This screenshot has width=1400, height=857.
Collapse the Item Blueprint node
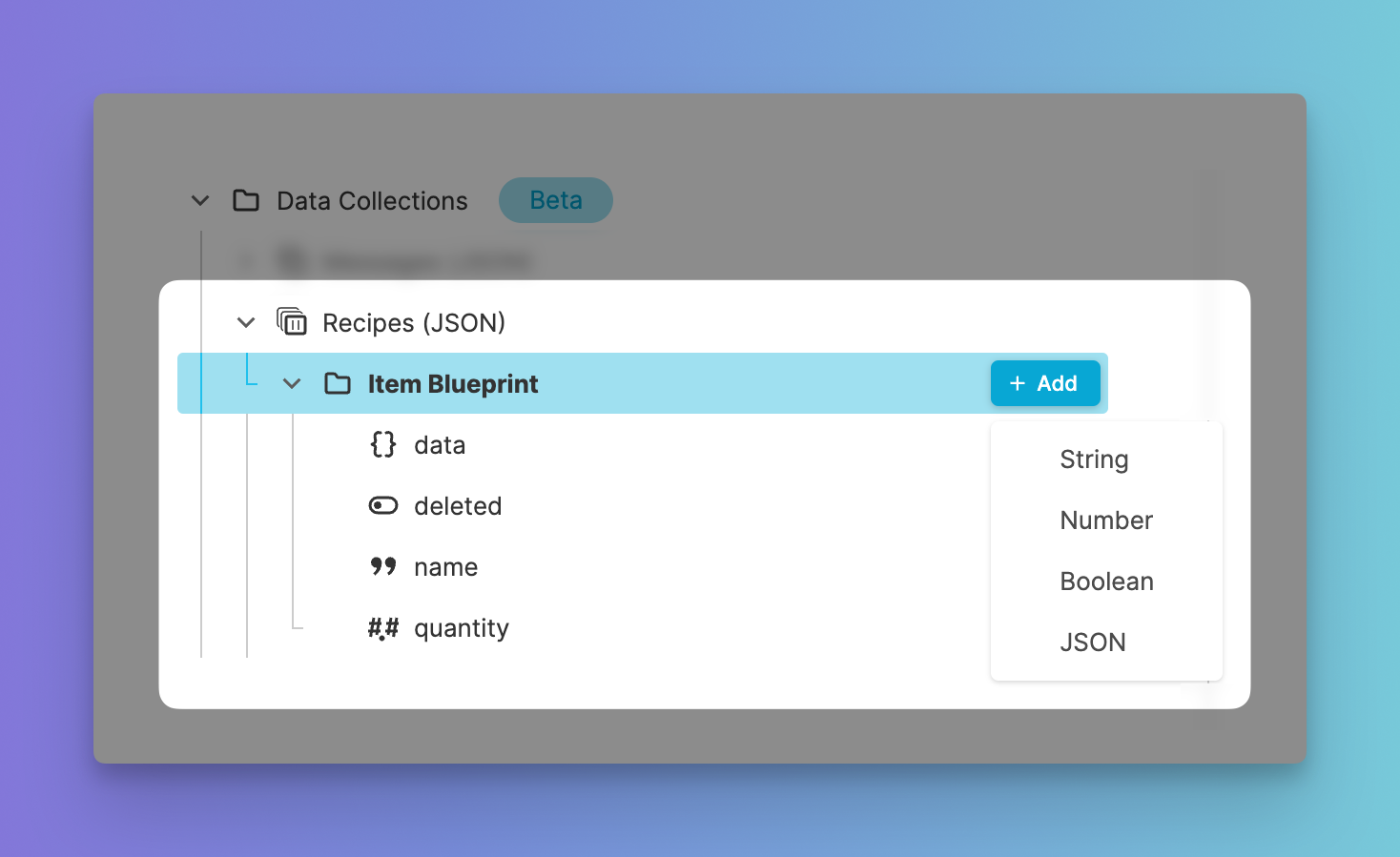292,383
